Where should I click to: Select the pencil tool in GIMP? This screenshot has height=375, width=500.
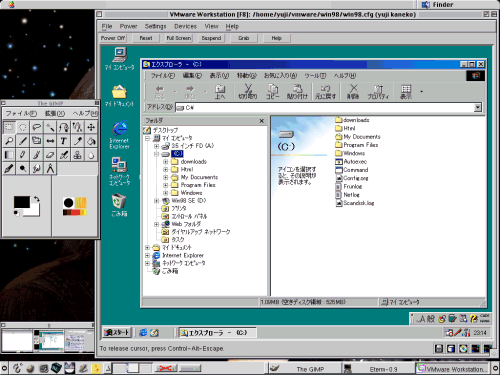point(23,155)
